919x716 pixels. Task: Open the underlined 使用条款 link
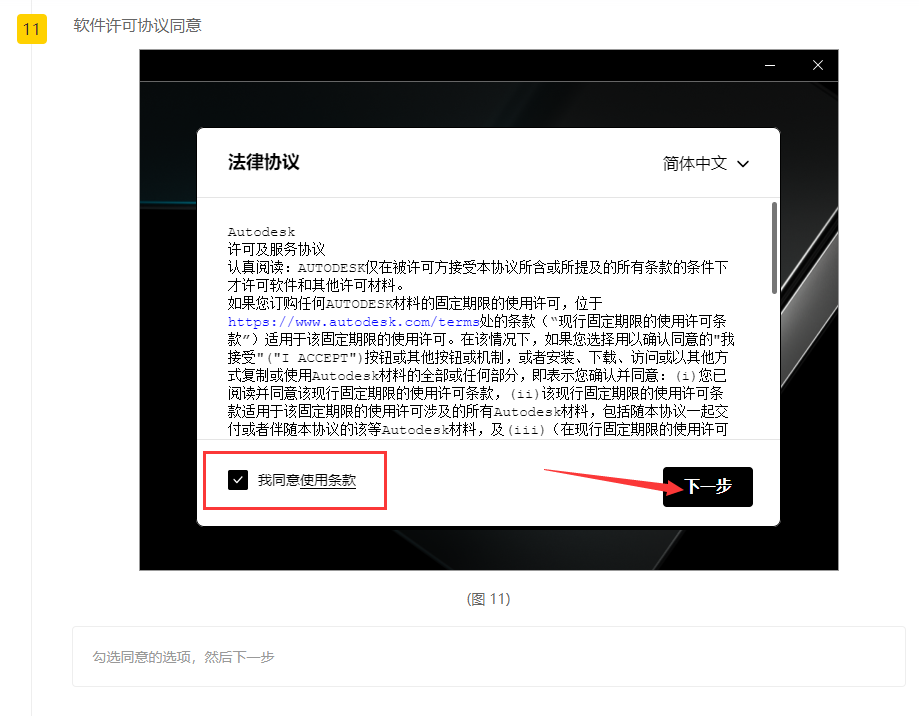tap(328, 480)
